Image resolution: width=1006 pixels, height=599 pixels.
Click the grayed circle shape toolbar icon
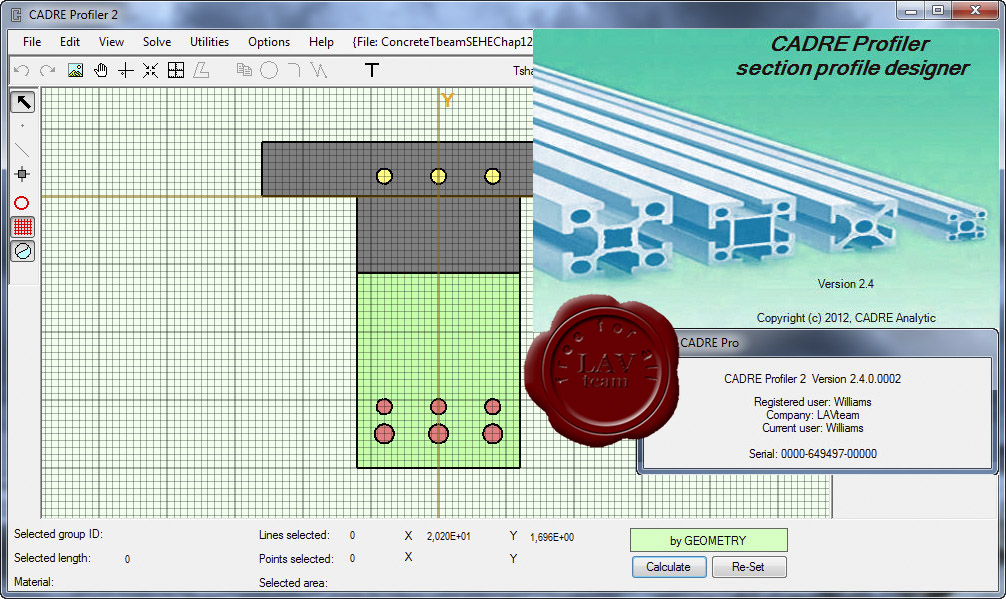(269, 70)
